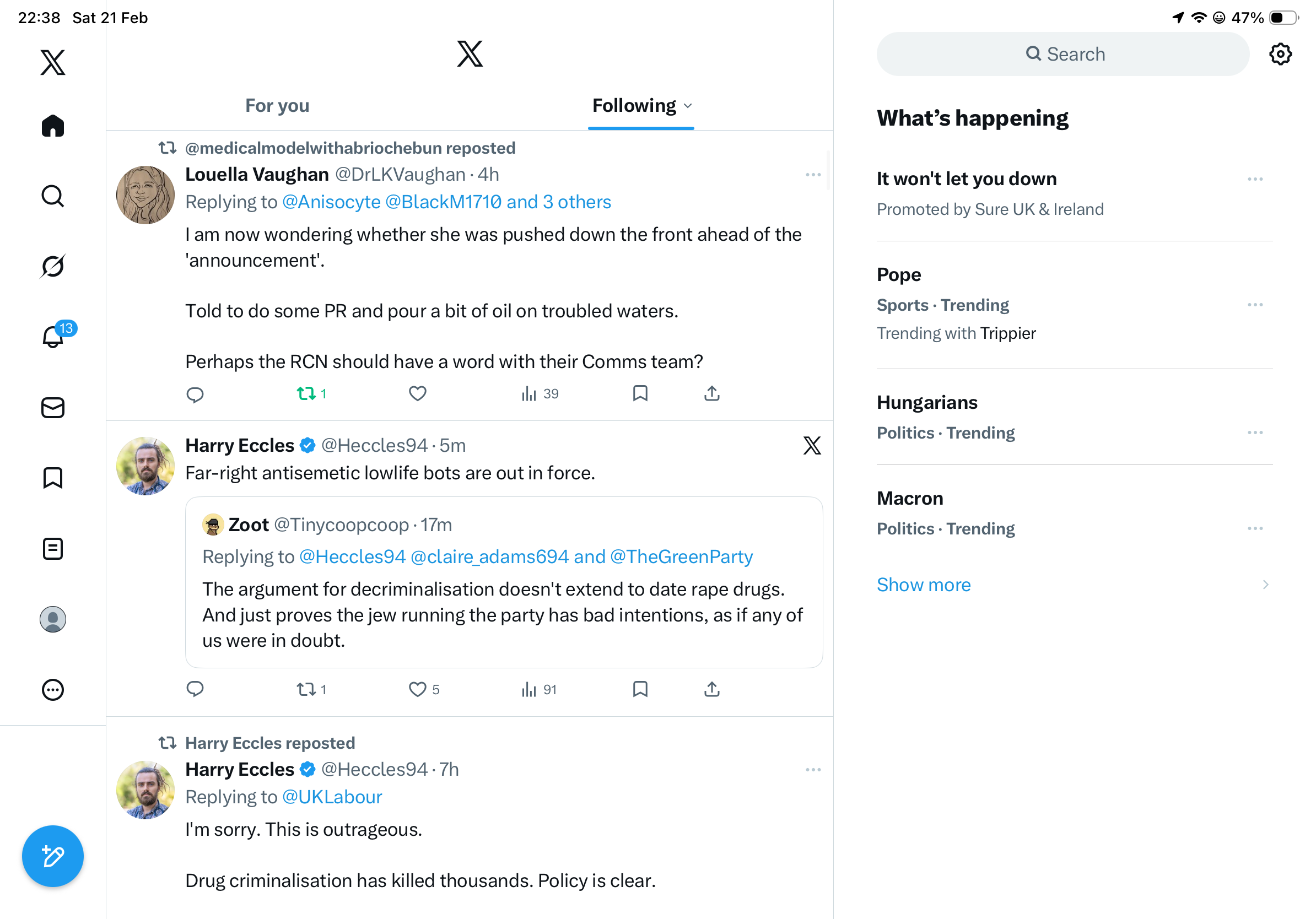1316x919 pixels.
Task: Open the Grok icon in the sidebar
Action: point(53,267)
